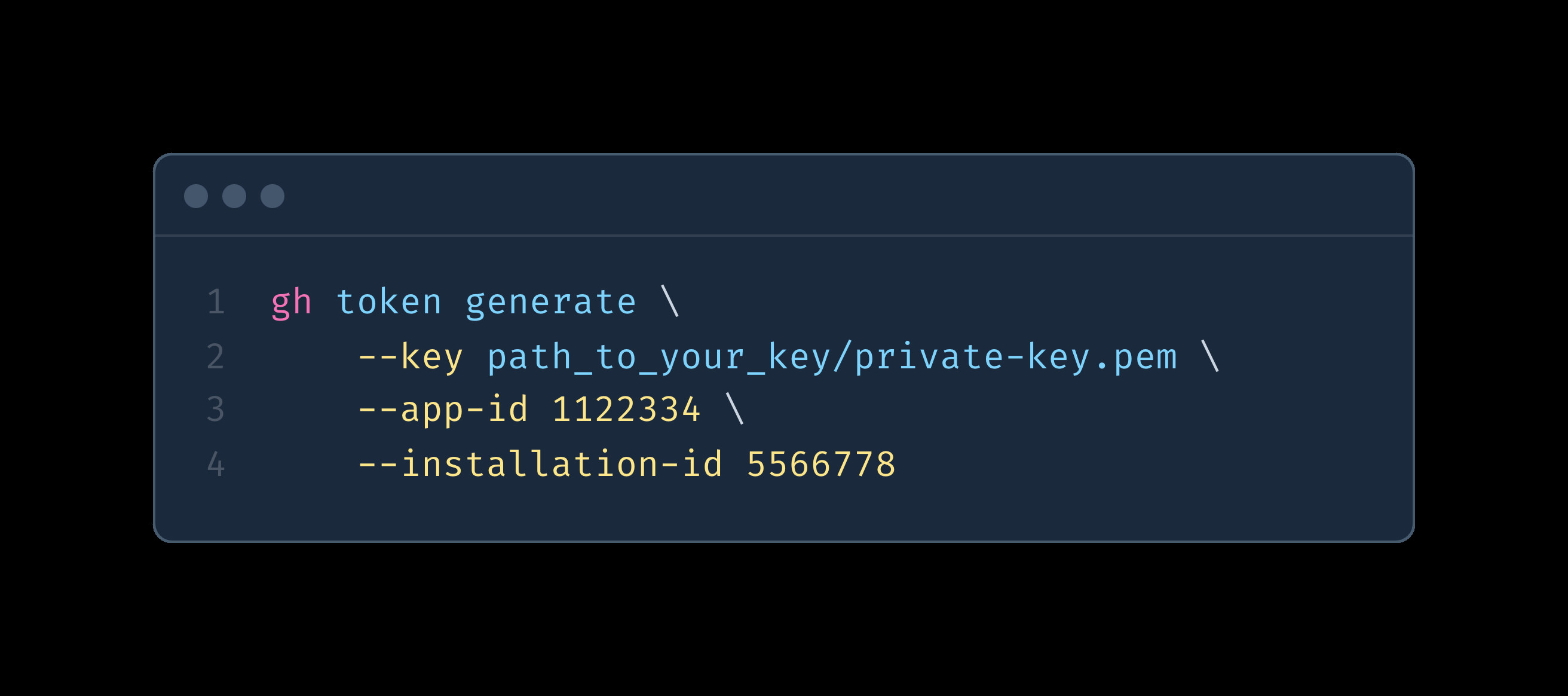Screen dimensions: 1568x696
Task: Select the word 'generate' on line 1
Action: [551, 303]
